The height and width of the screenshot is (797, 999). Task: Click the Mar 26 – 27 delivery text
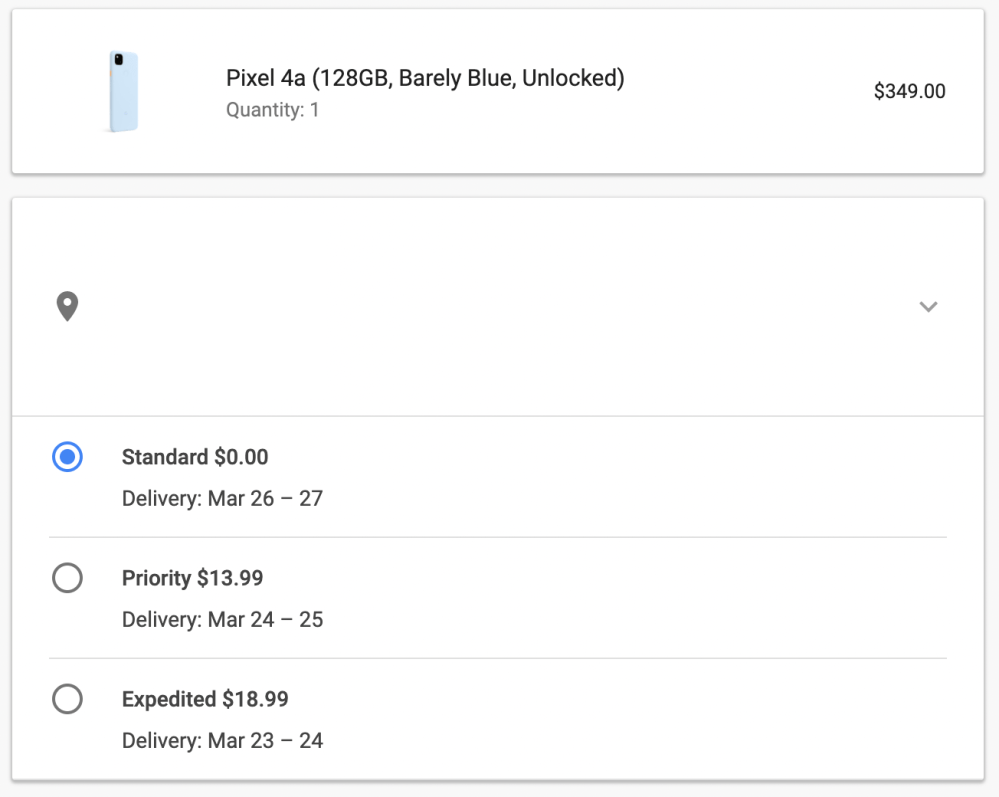[x=222, y=498]
